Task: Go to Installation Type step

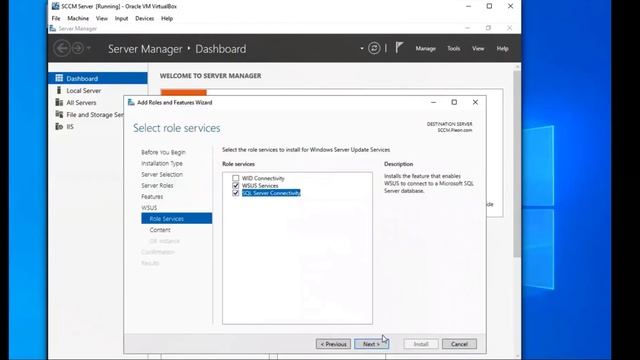Action: [x=162, y=163]
